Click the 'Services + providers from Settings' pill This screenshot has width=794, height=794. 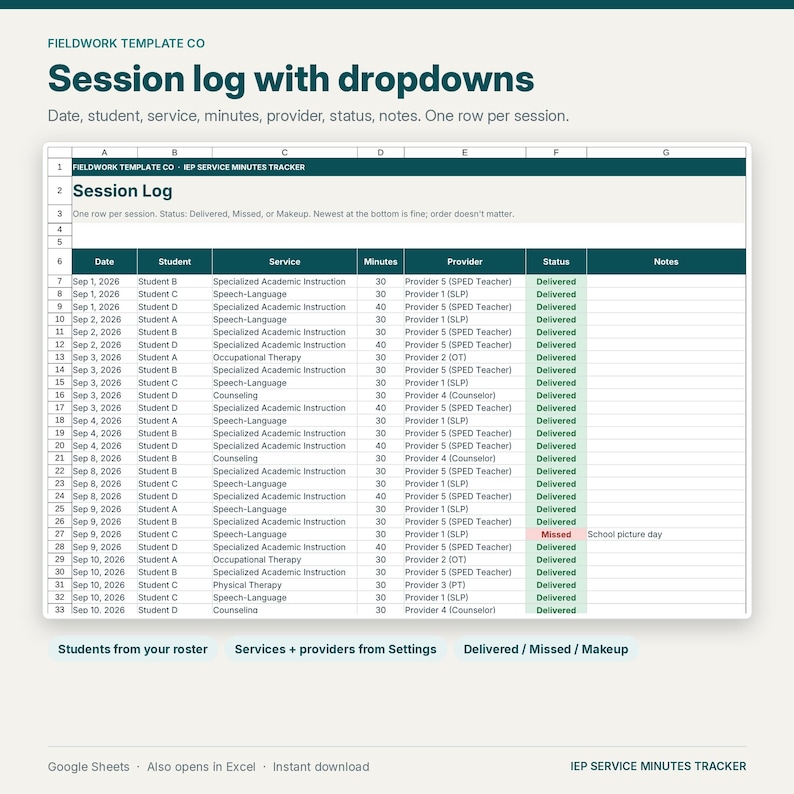click(335, 649)
